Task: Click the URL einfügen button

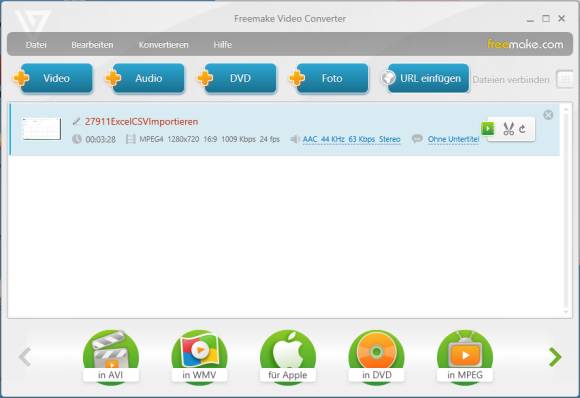Action: point(425,78)
